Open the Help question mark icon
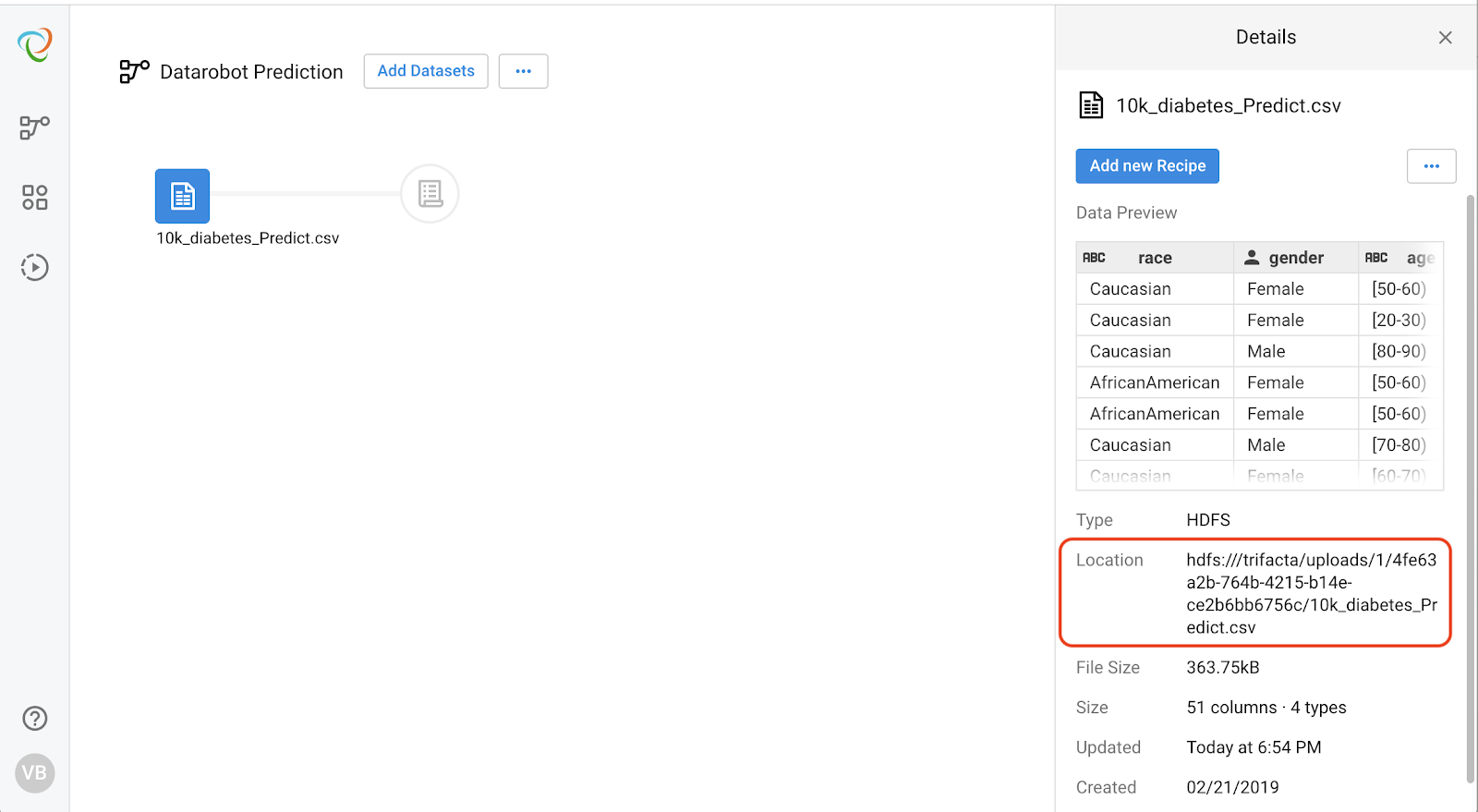Image resolution: width=1478 pixels, height=812 pixels. click(35, 718)
